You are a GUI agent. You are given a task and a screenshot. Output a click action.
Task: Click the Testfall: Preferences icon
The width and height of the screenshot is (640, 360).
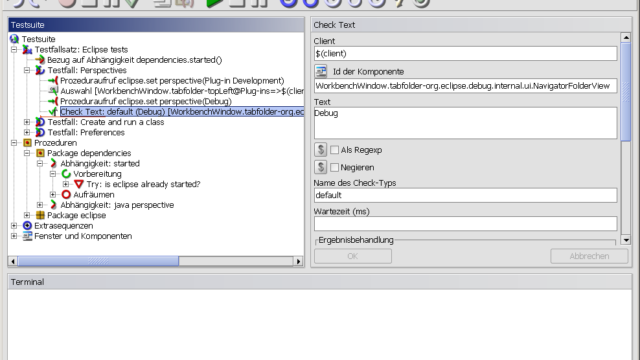point(40,132)
